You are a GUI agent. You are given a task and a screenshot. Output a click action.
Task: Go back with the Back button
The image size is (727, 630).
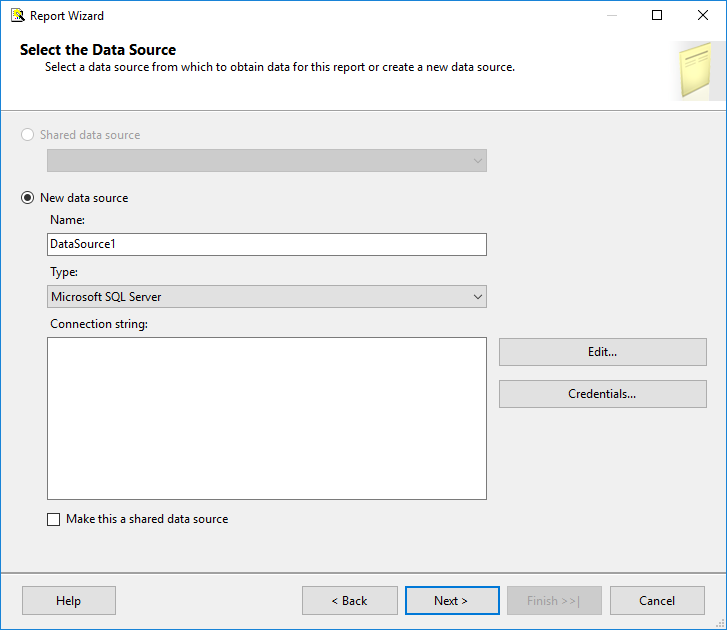(x=349, y=601)
